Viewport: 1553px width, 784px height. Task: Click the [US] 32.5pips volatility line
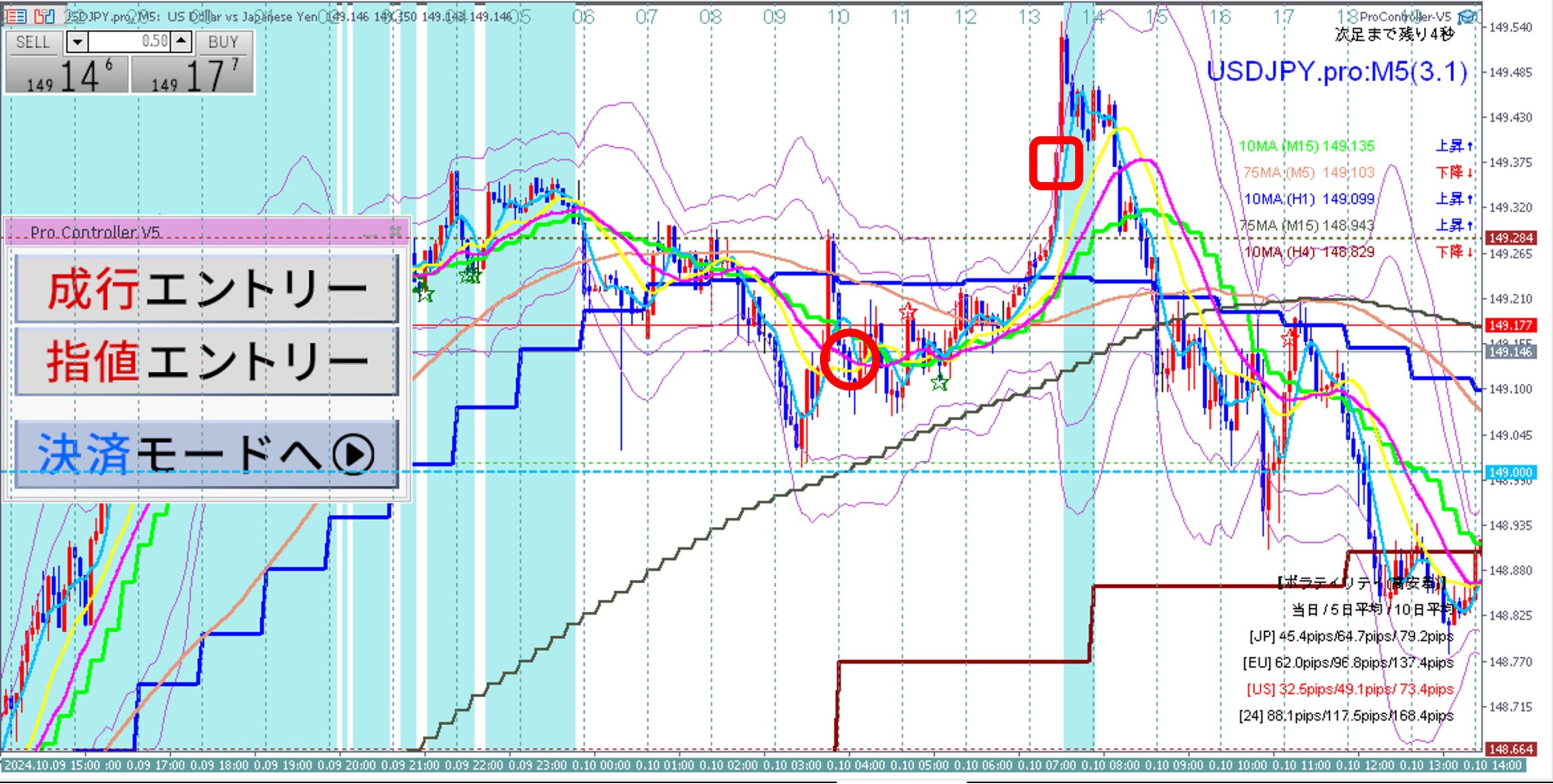coord(1350,689)
